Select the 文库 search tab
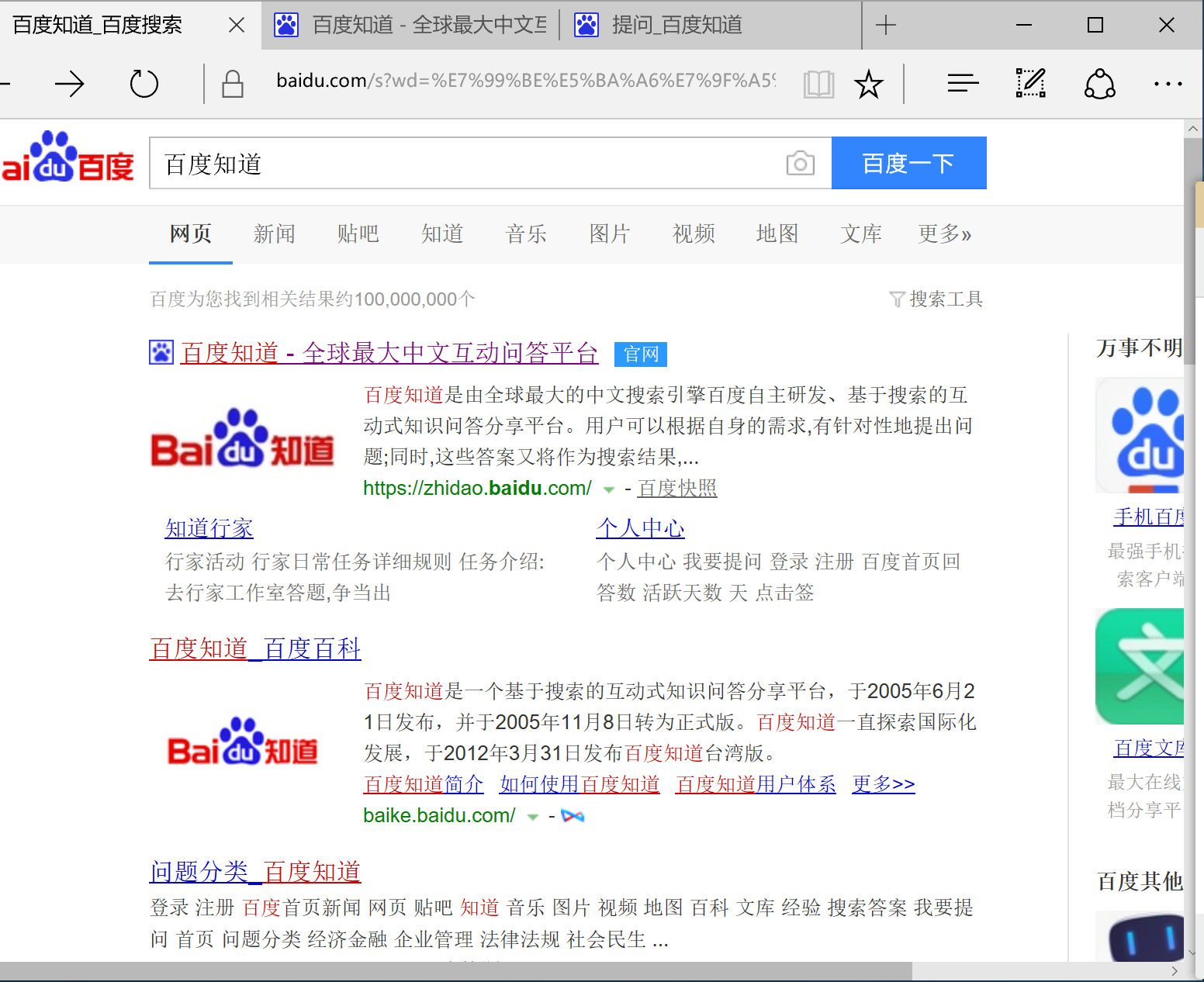This screenshot has height=982, width=1204. [861, 233]
